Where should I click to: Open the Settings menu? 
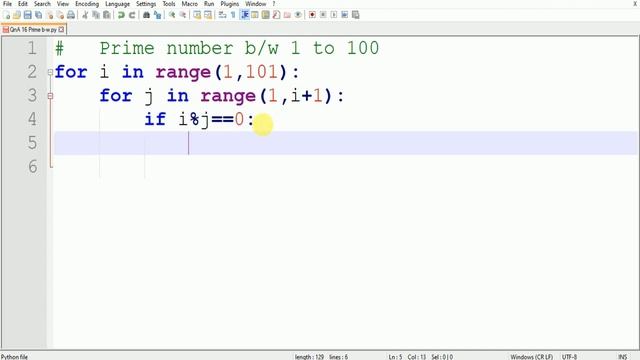click(146, 4)
